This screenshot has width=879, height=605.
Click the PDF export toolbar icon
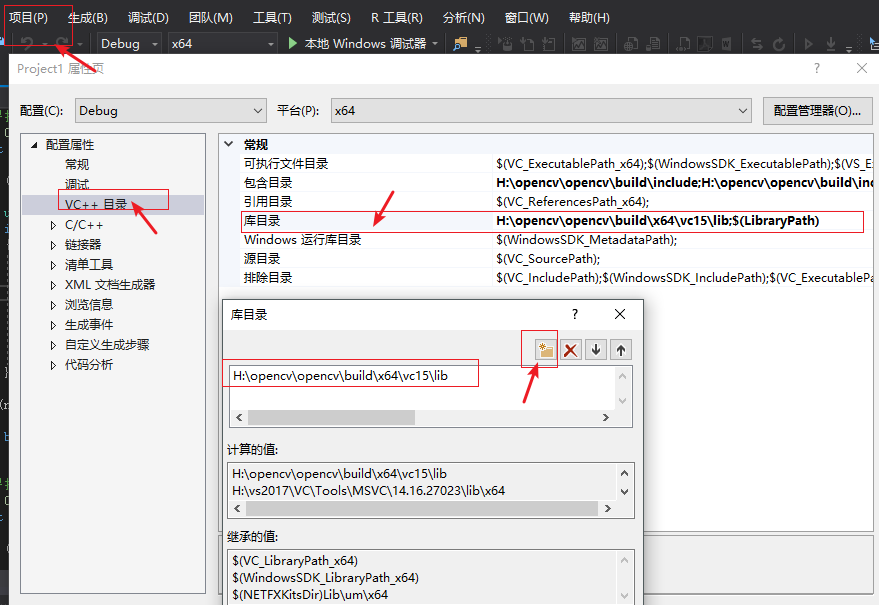pos(705,44)
